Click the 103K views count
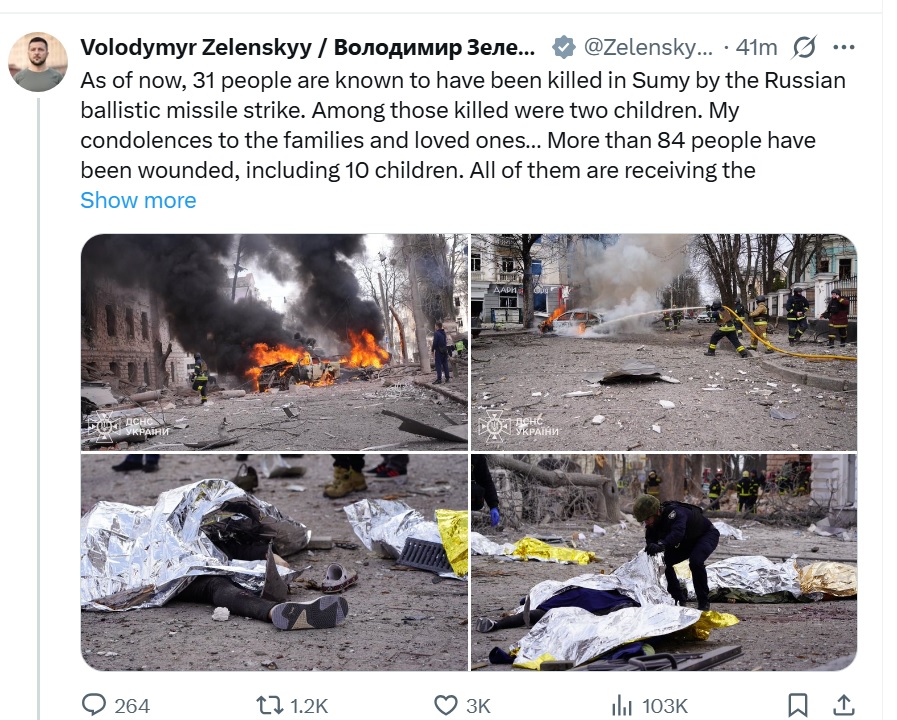Screen dimensions: 897x720 point(665,706)
